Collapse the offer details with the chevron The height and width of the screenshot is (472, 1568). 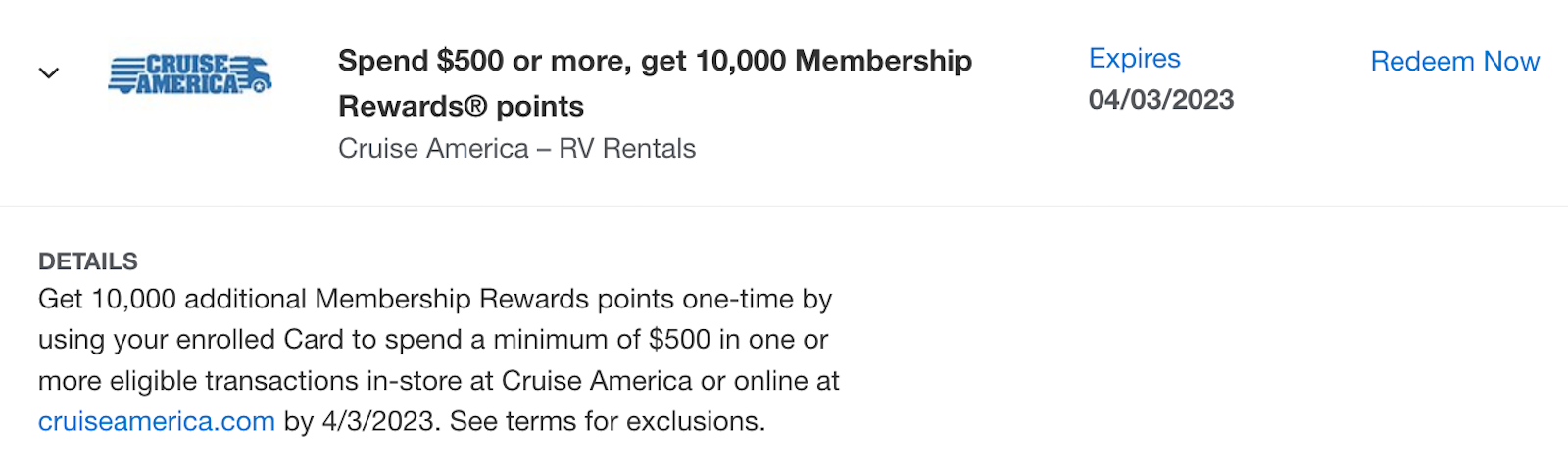pyautogui.click(x=49, y=73)
